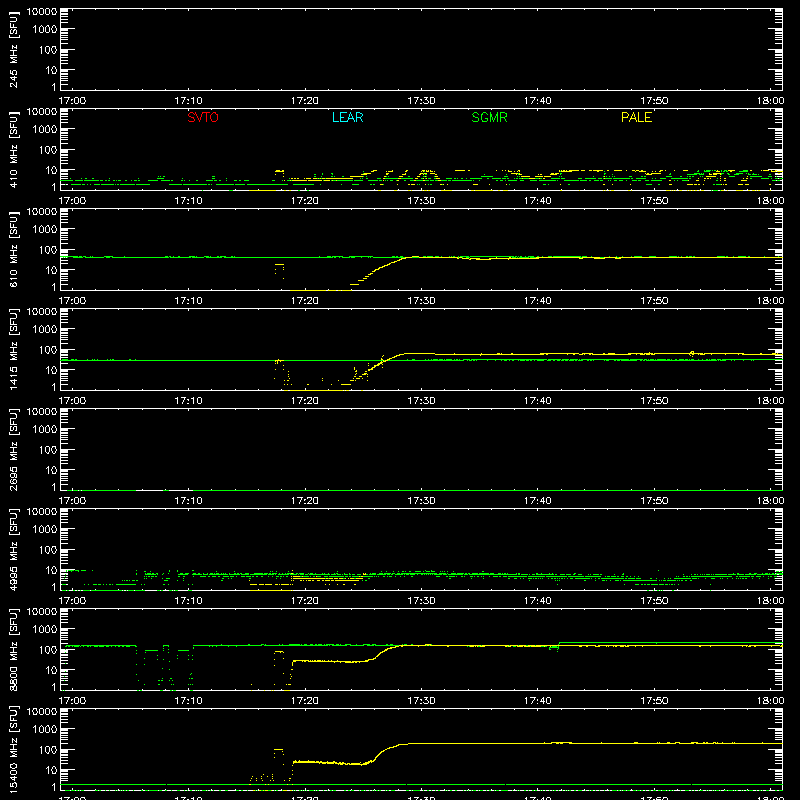Select the 8800 MHz [SFU] axis label

pos(14,649)
